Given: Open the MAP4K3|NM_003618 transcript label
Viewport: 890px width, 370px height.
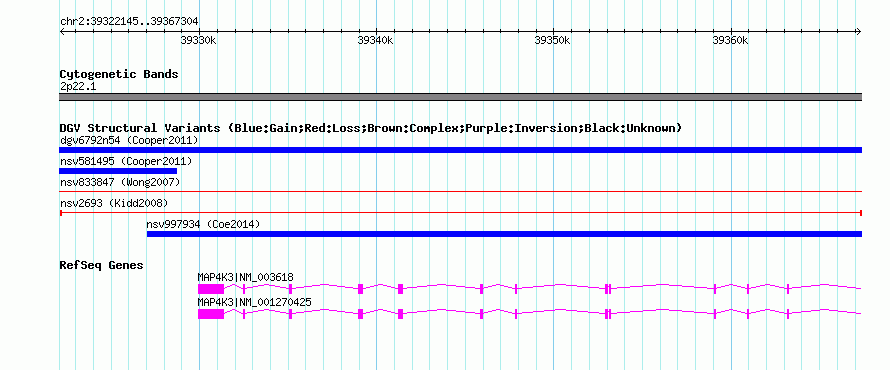Looking at the screenshot, I should click(x=245, y=278).
